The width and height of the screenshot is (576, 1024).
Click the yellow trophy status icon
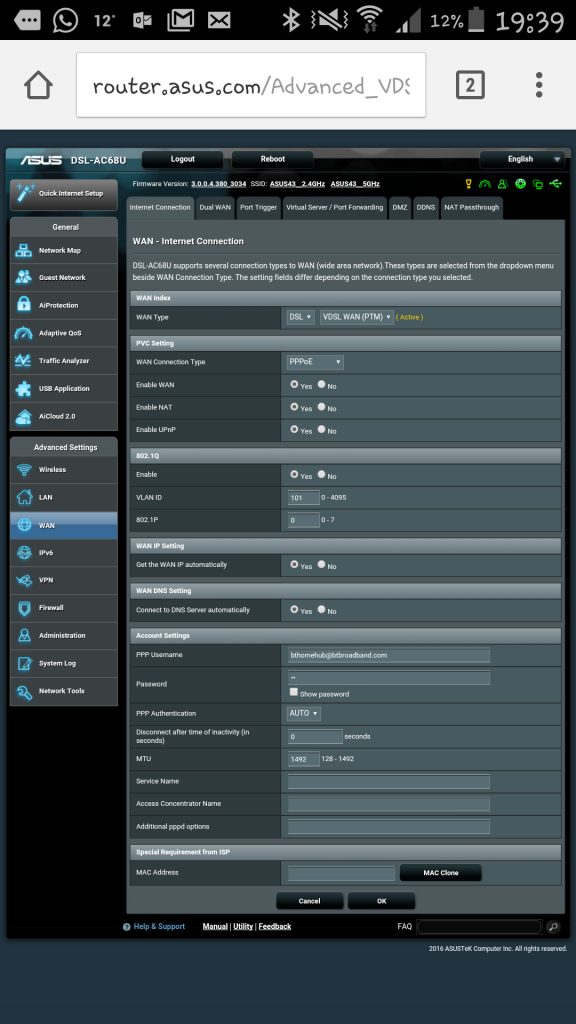[468, 184]
